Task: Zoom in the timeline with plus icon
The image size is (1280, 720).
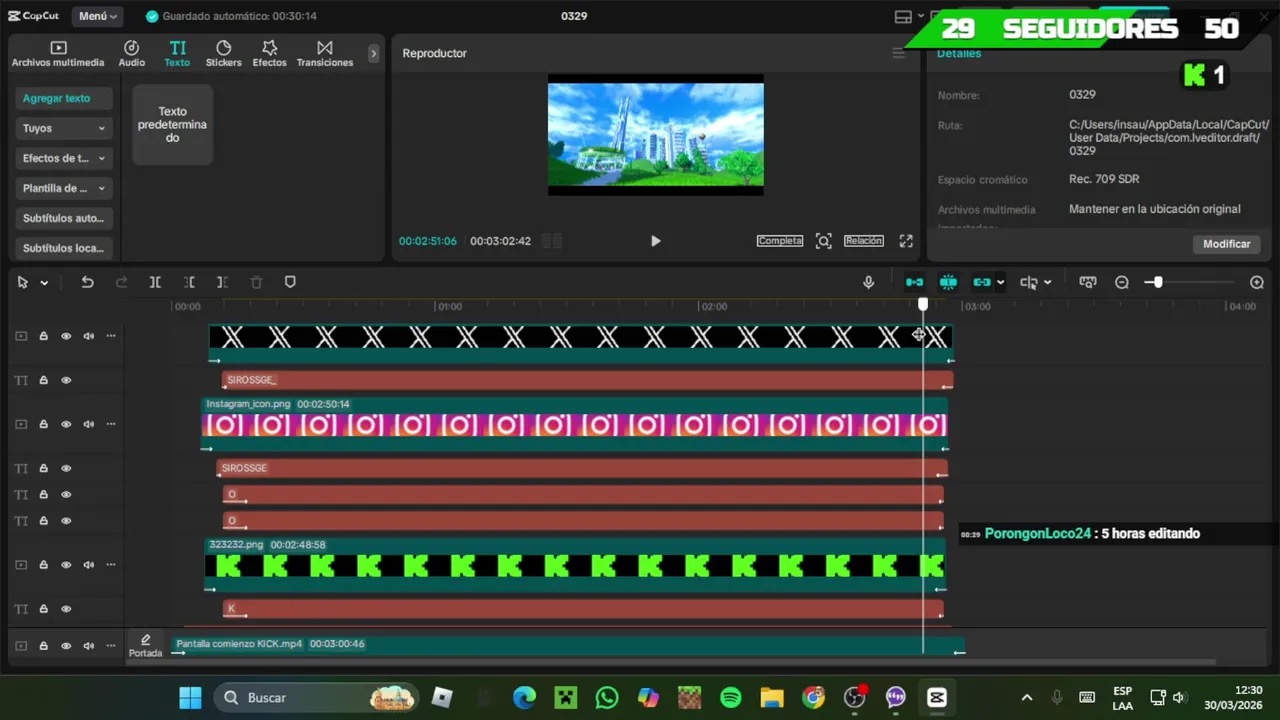Action: [x=1257, y=282]
